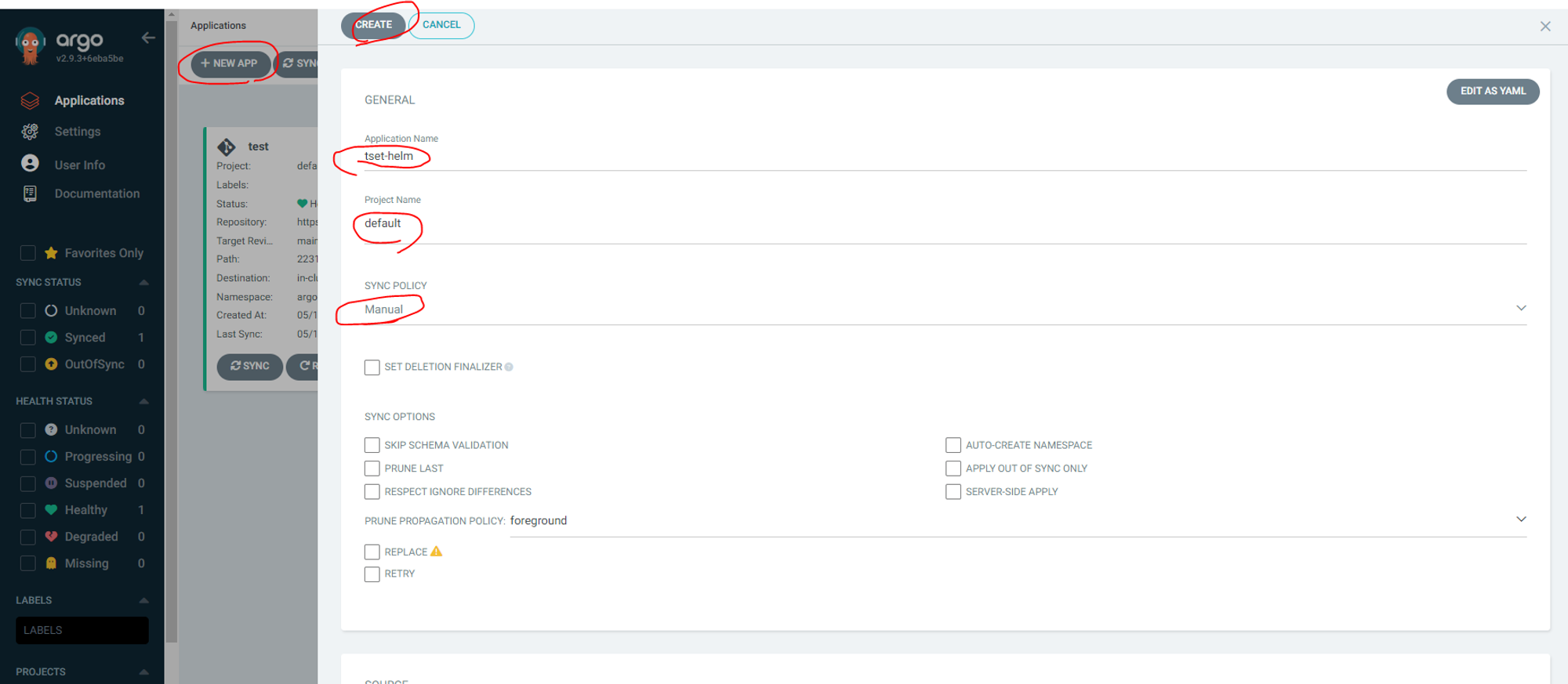The height and width of the screenshot is (684, 1568).
Task: Check the OutOfSync filter checkbox
Action: coord(27,364)
